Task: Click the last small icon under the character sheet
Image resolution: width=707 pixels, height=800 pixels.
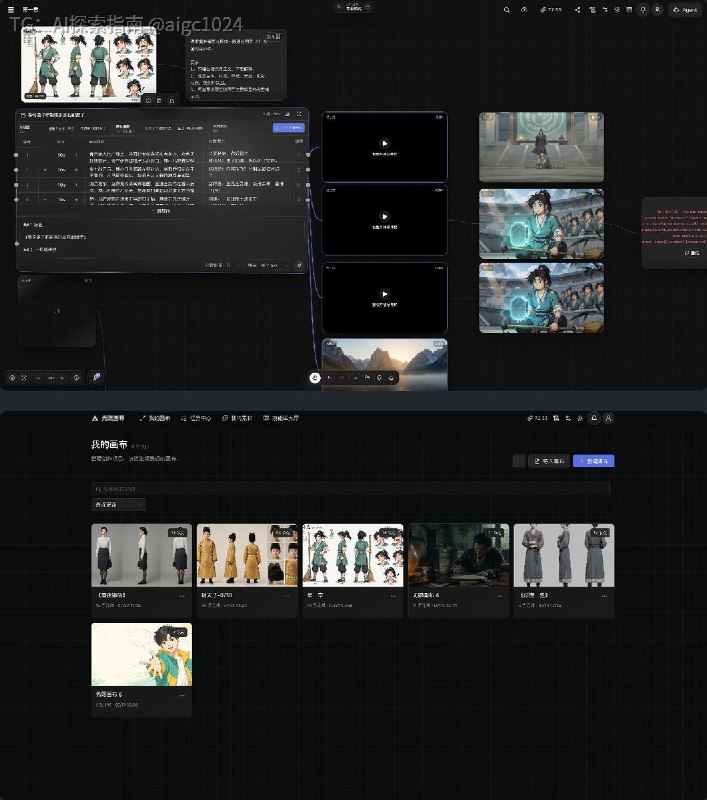Action: tap(171, 101)
